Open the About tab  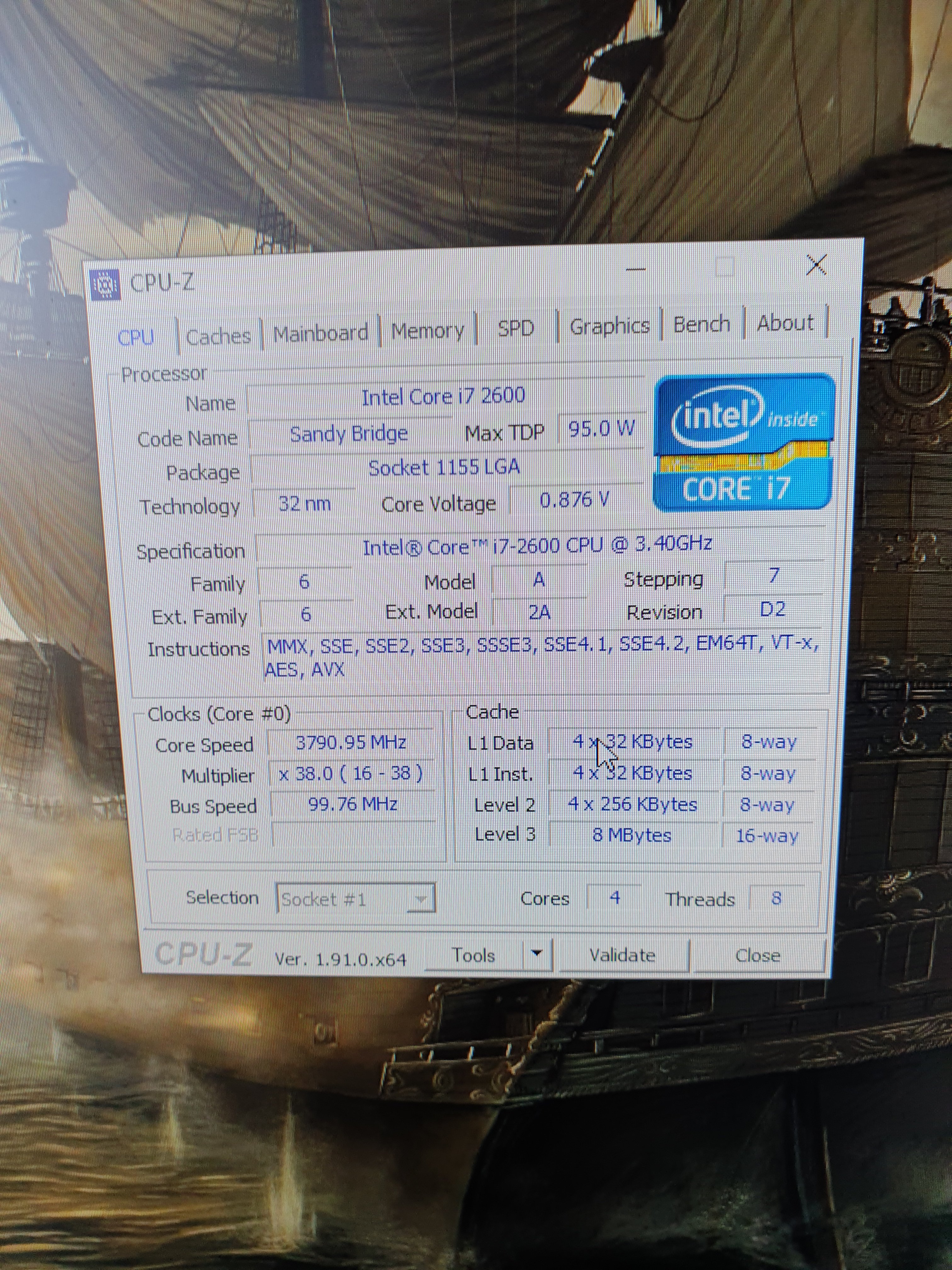[785, 323]
